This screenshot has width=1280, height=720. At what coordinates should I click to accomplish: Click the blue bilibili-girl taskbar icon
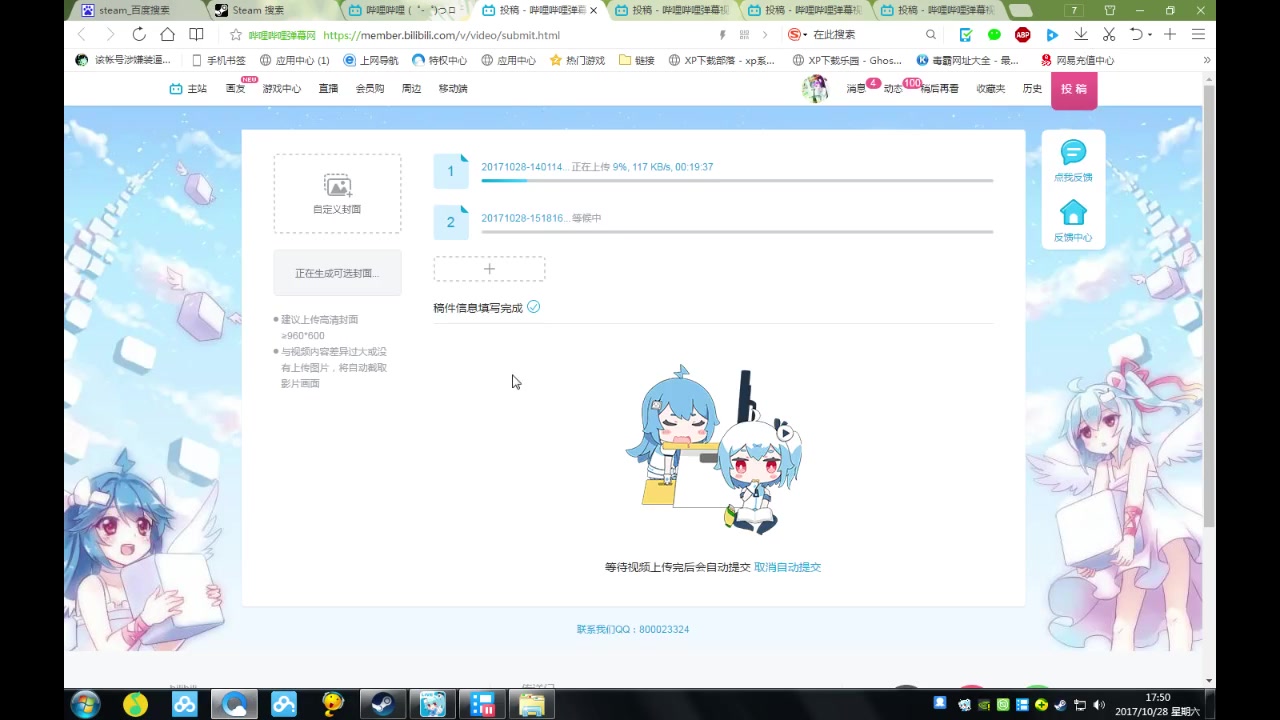coord(432,705)
